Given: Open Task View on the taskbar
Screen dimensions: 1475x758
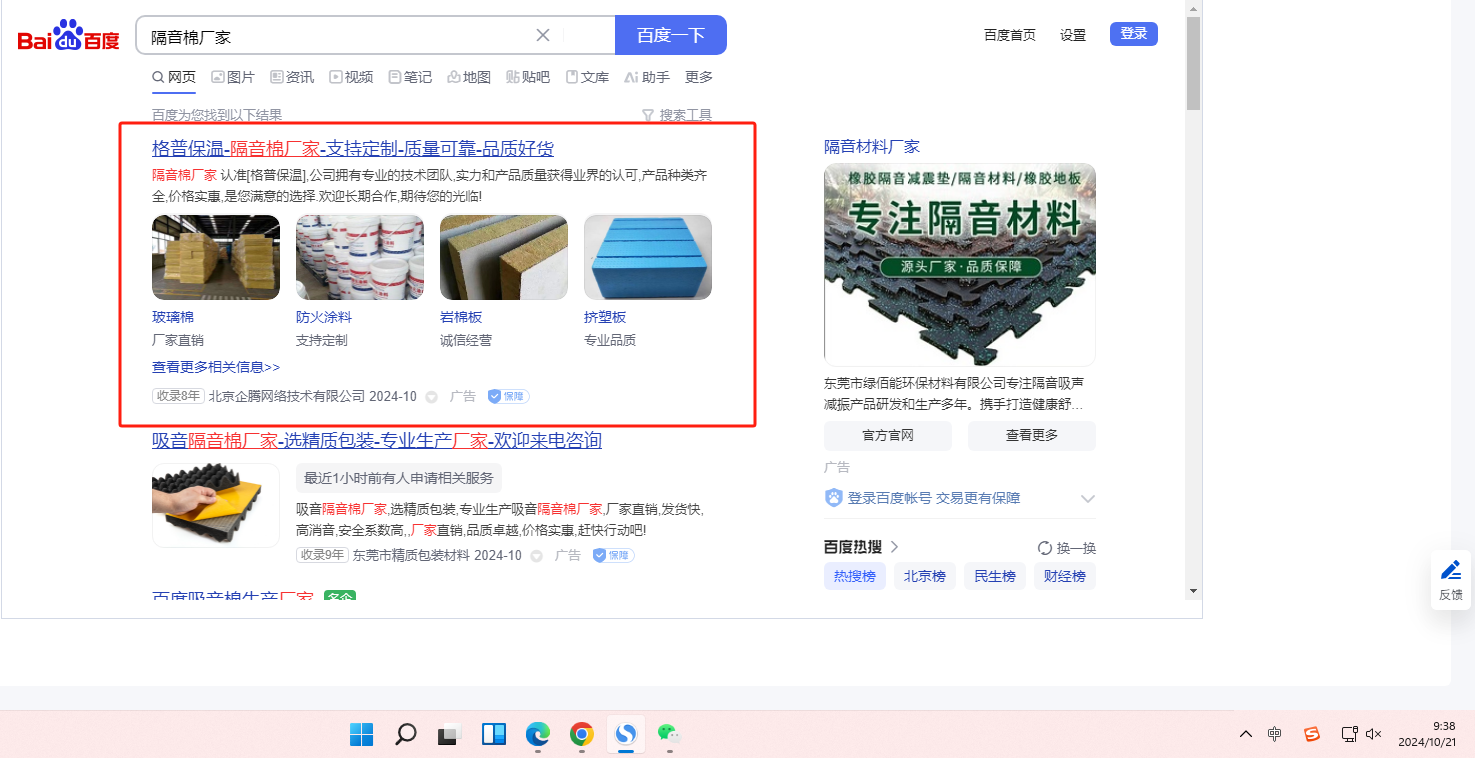Looking at the screenshot, I should click(449, 735).
